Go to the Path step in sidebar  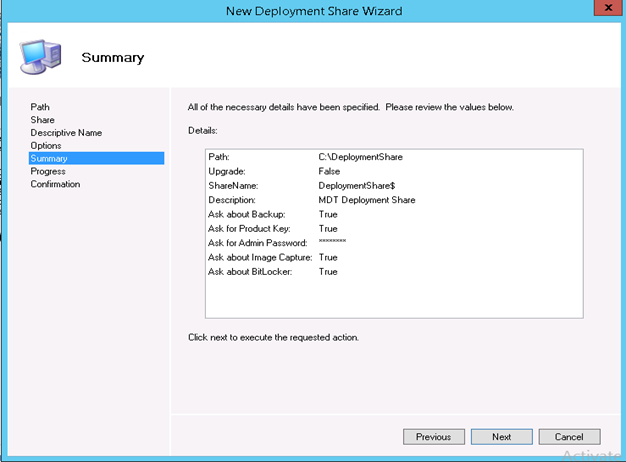click(40, 107)
